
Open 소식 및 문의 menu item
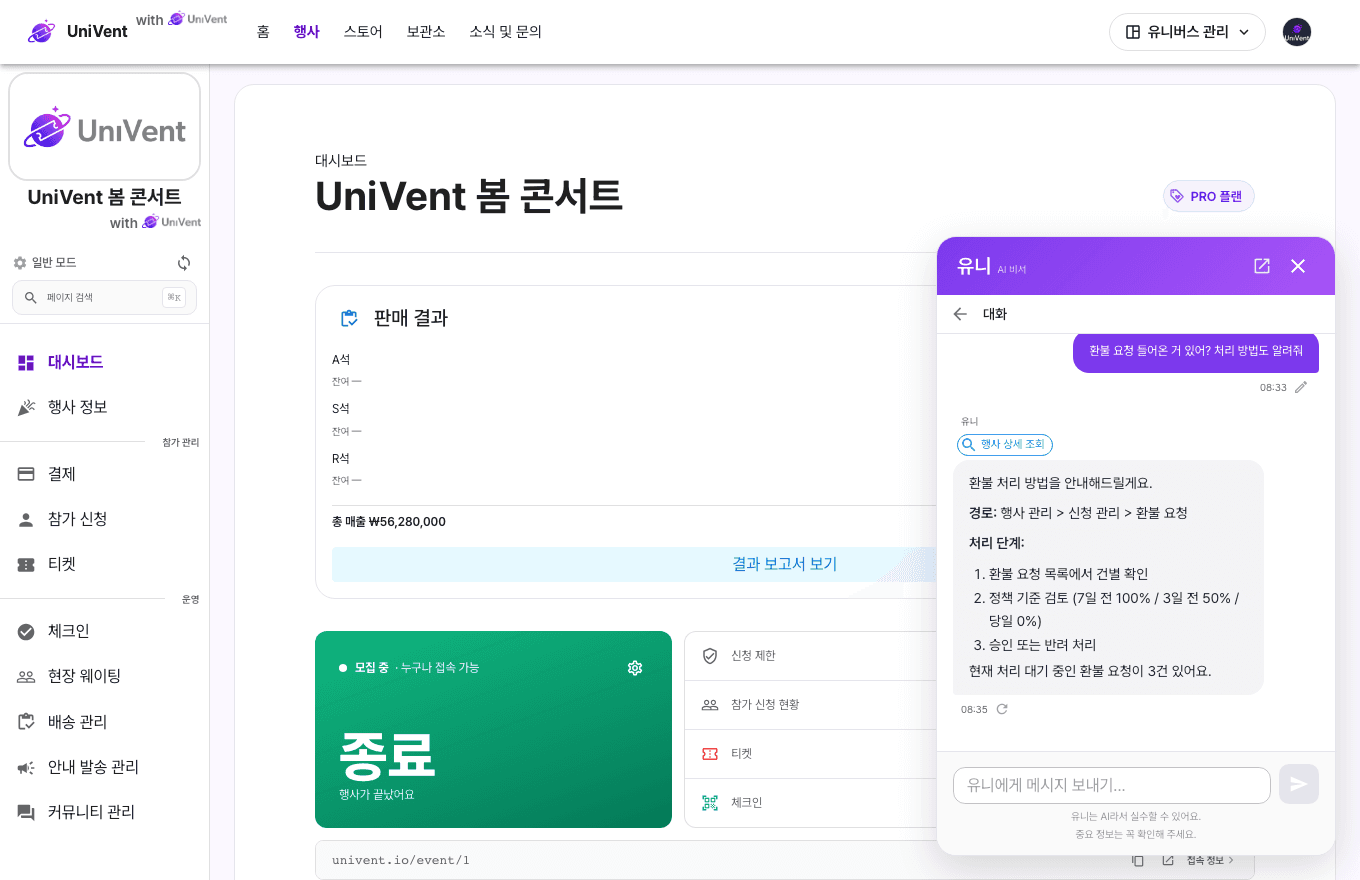tap(505, 32)
